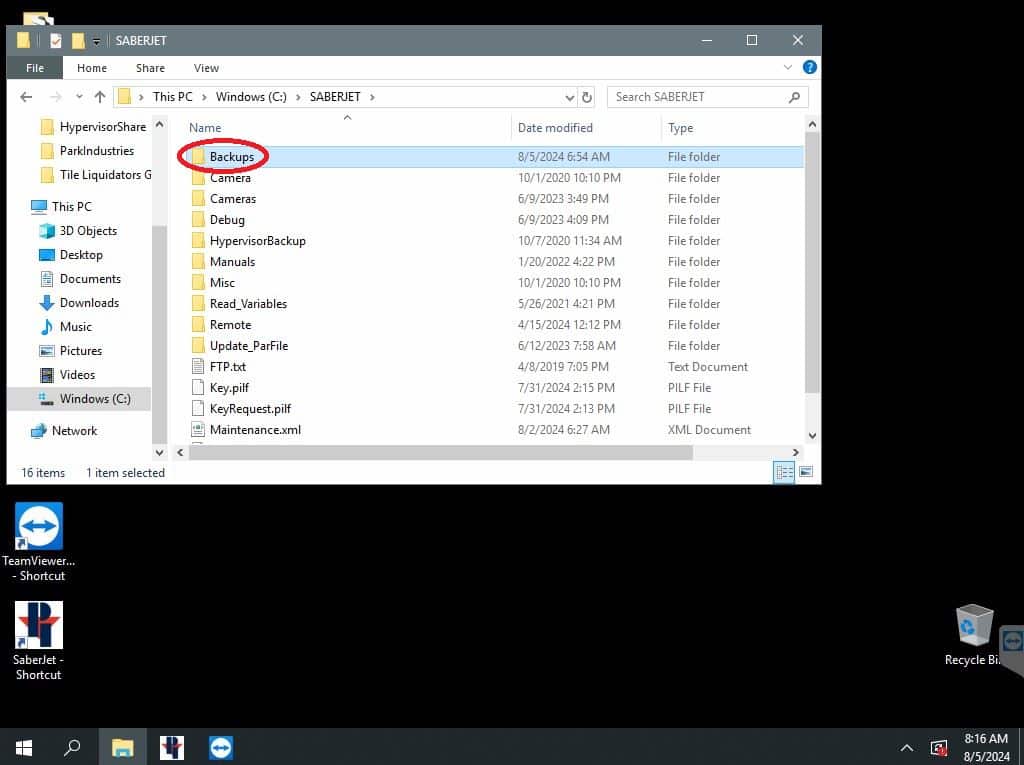This screenshot has width=1024, height=765.
Task: Select Windows (C:) in navigation pane
Action: point(79,399)
